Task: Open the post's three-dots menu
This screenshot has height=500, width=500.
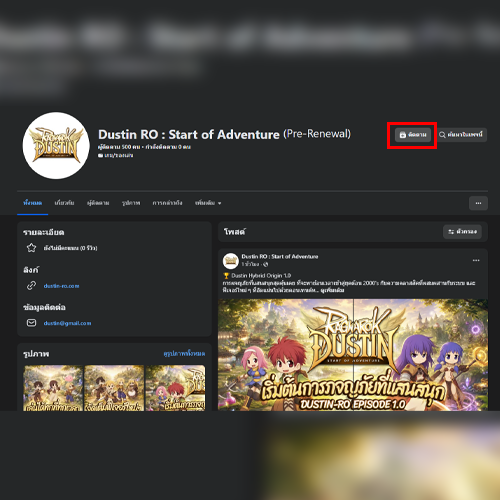Action: (476, 260)
